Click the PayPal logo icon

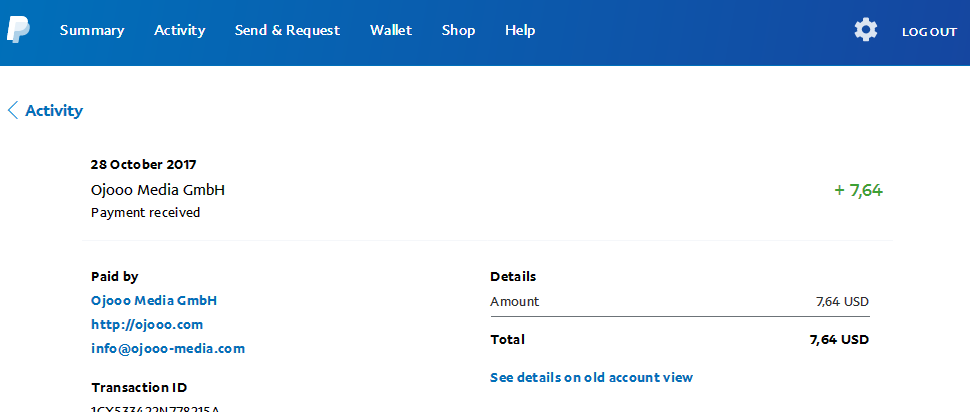[18, 30]
